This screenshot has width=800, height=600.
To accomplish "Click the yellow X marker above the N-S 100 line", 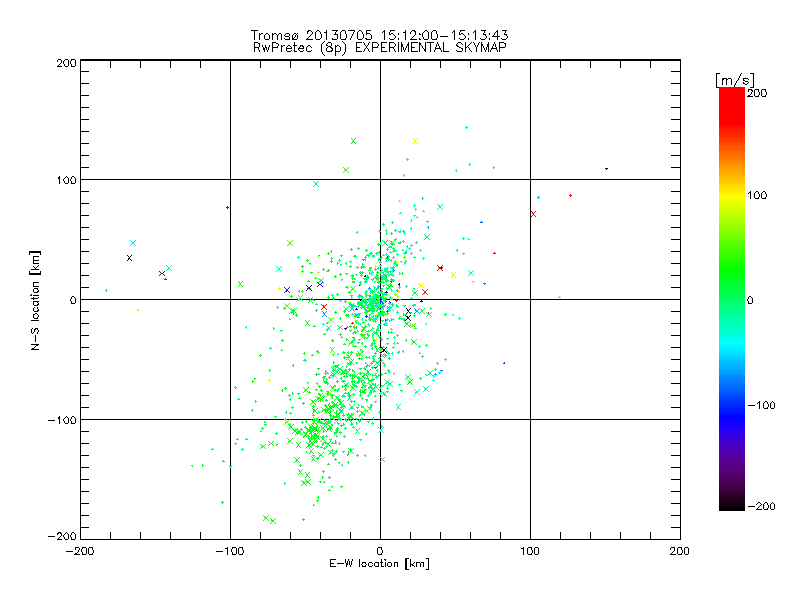I will [x=415, y=141].
